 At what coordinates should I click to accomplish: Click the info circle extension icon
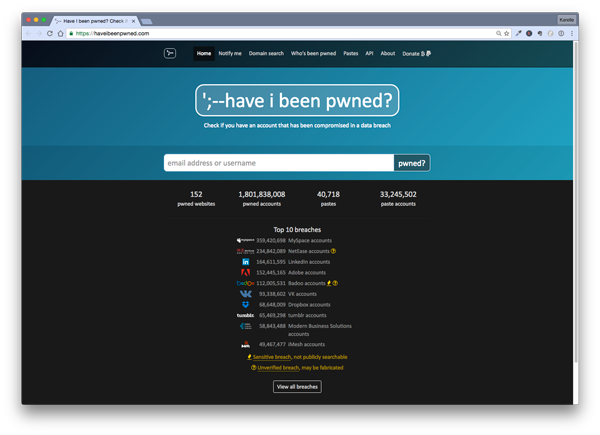(x=561, y=34)
